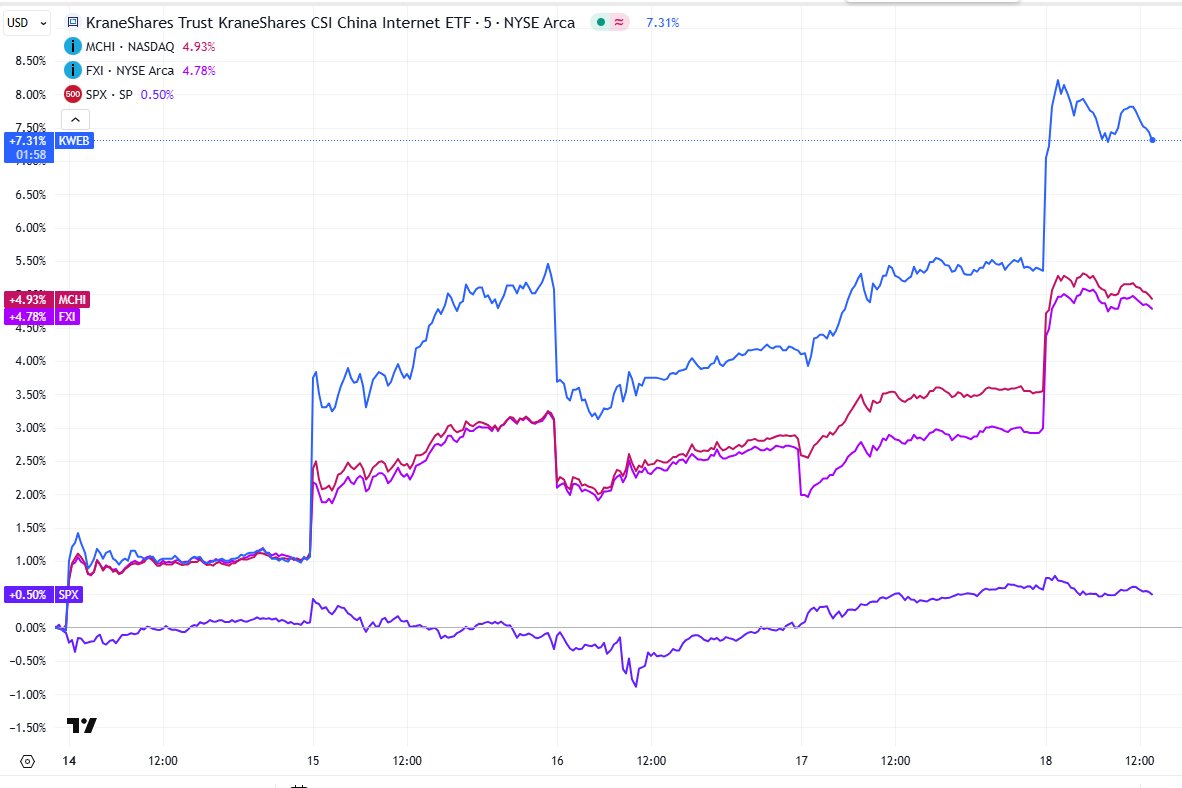The image size is (1182, 788).
Task: Click the 1.50% price scale label
Action: tap(30, 528)
